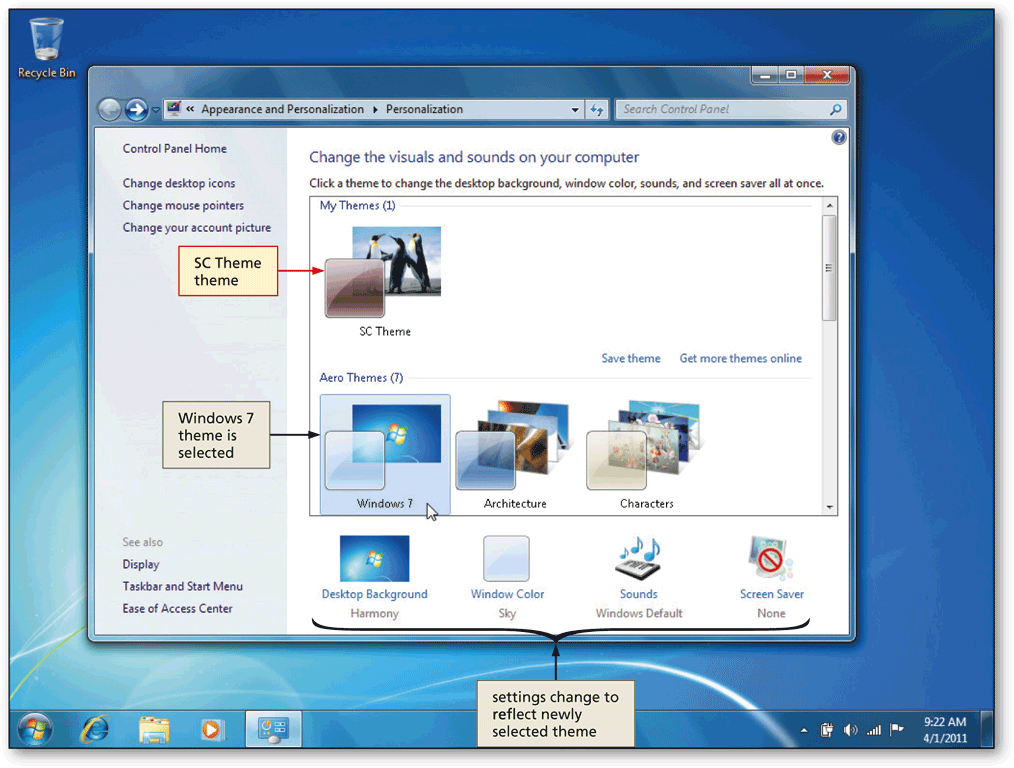The width and height of the screenshot is (1014, 768).
Task: Close the Personalization window
Action: click(826, 75)
